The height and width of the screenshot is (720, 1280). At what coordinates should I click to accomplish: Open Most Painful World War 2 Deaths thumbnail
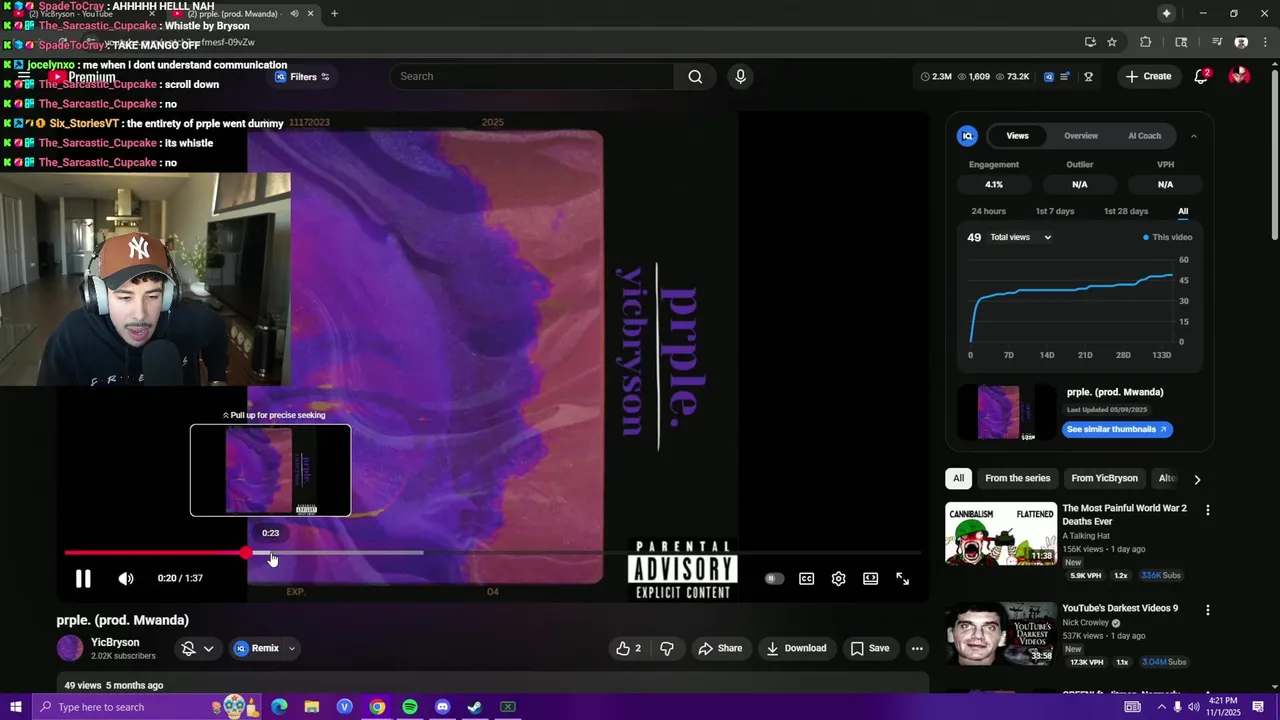pos(1001,533)
